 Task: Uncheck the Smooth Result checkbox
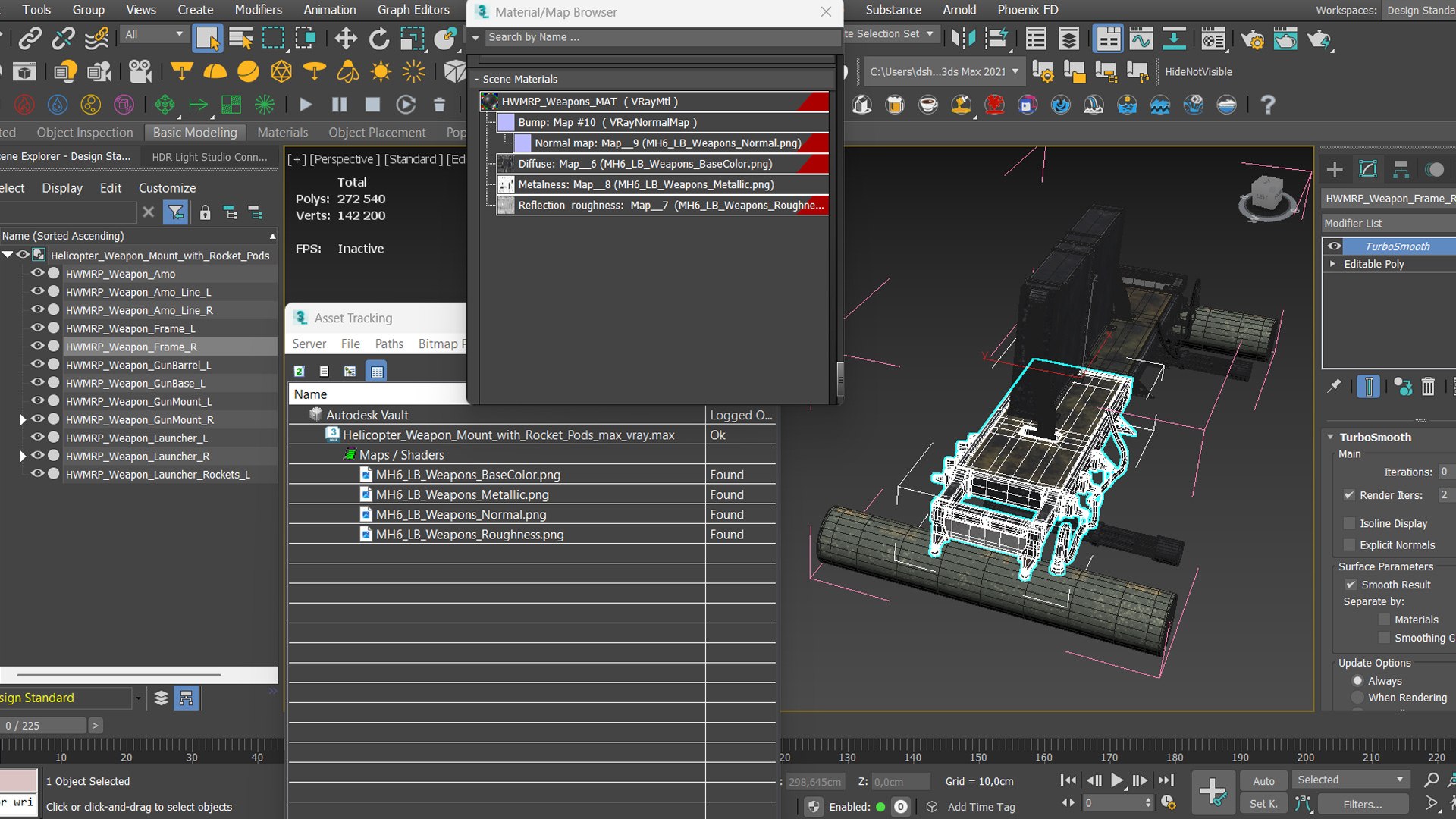(x=1351, y=585)
